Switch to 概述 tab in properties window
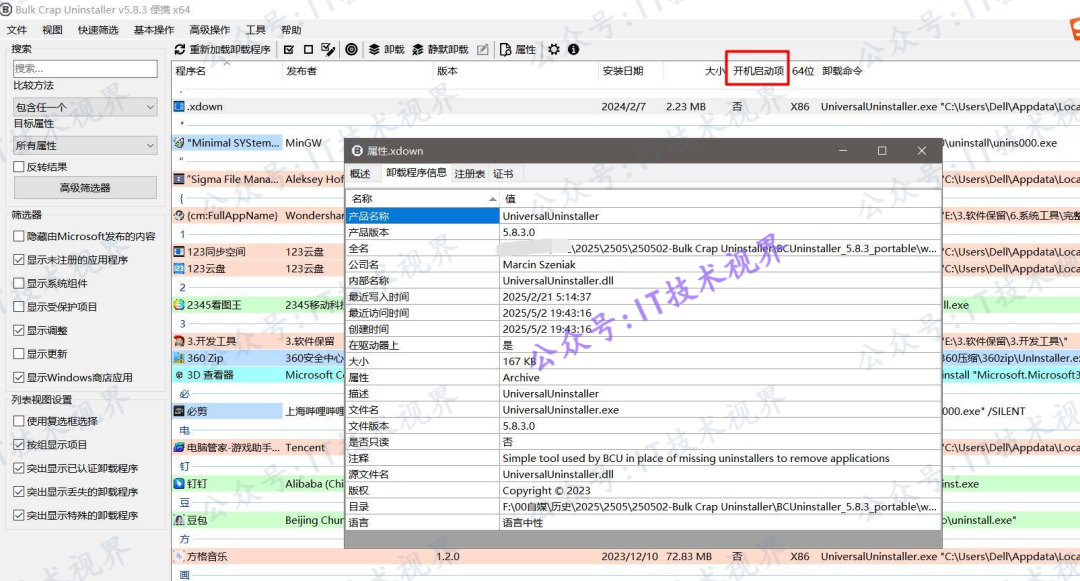The image size is (1080, 581). [360, 173]
